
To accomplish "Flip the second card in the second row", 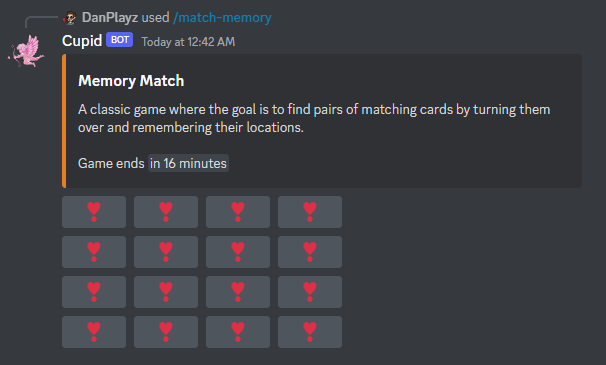I will (166, 252).
